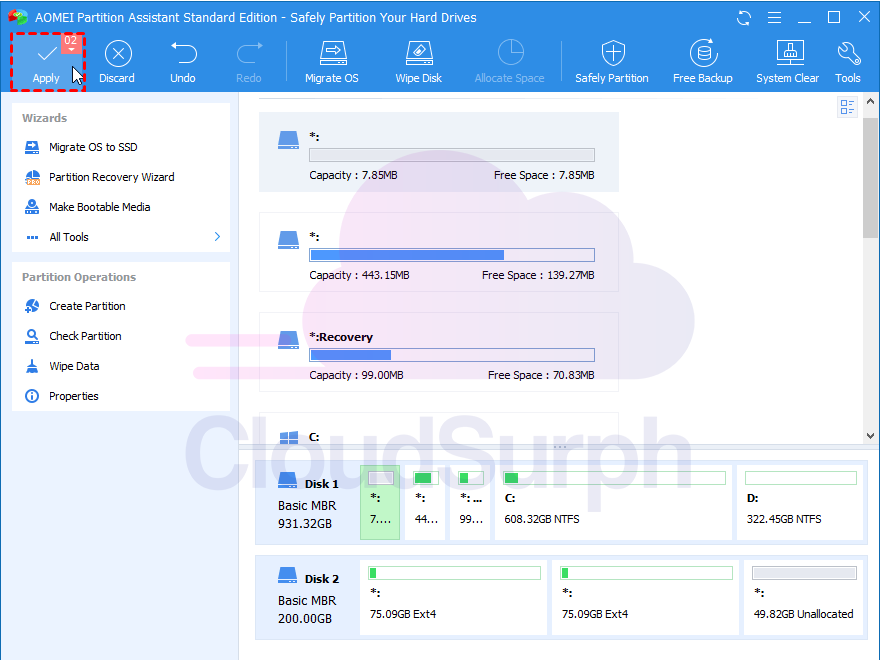Open the Migrate OS tool
Image resolution: width=880 pixels, height=660 pixels.
(332, 62)
